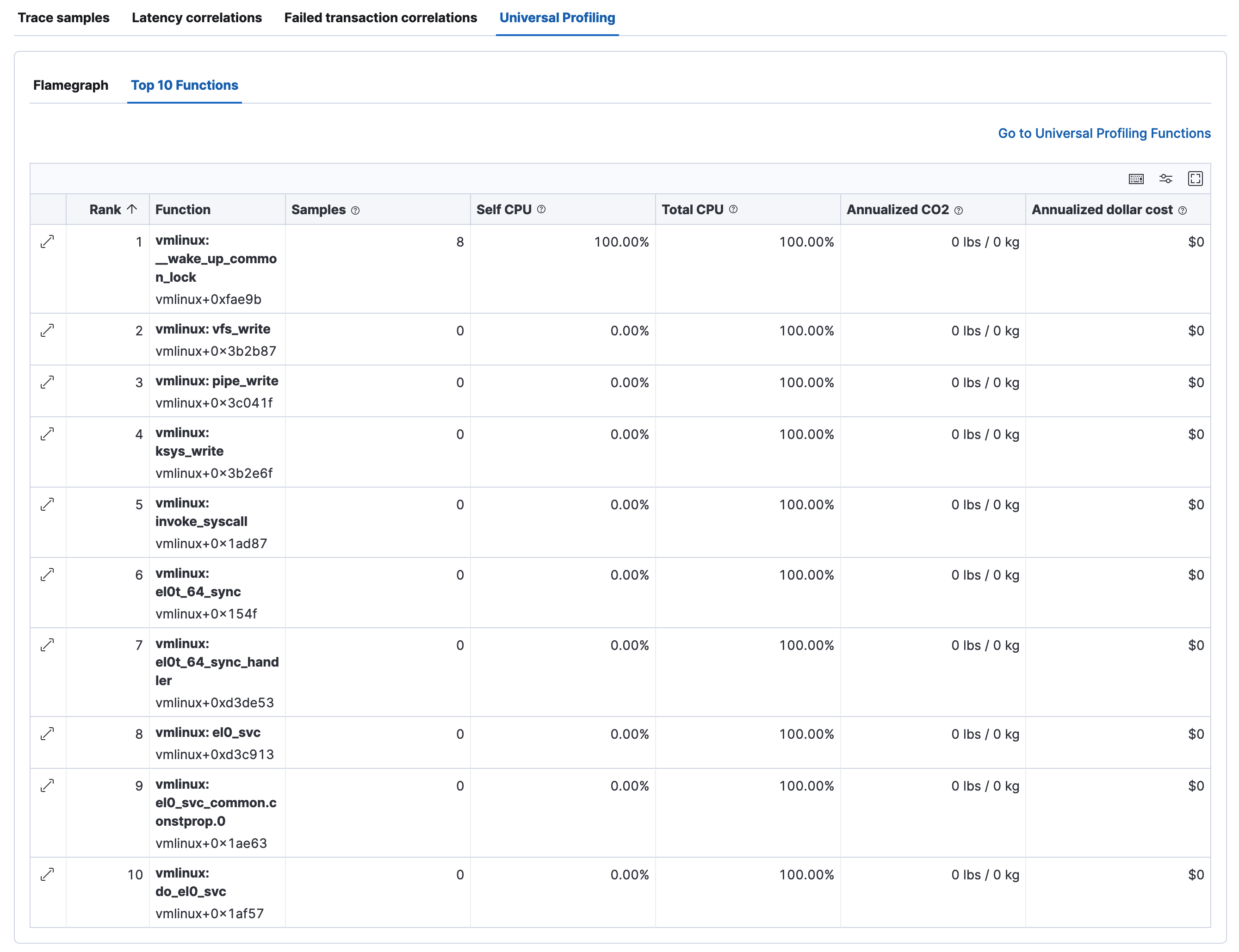Show Self CPU help icon
1239x952 pixels.
point(541,210)
